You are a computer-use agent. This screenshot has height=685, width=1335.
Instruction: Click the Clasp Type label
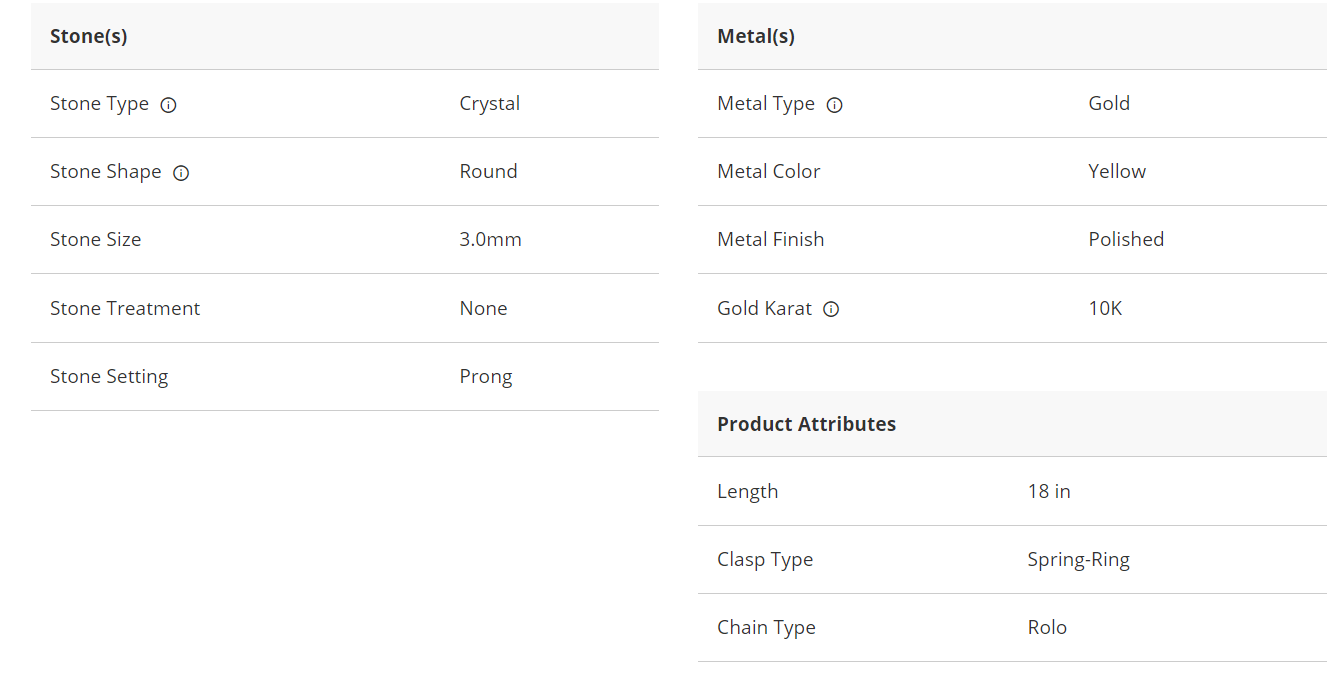765,560
